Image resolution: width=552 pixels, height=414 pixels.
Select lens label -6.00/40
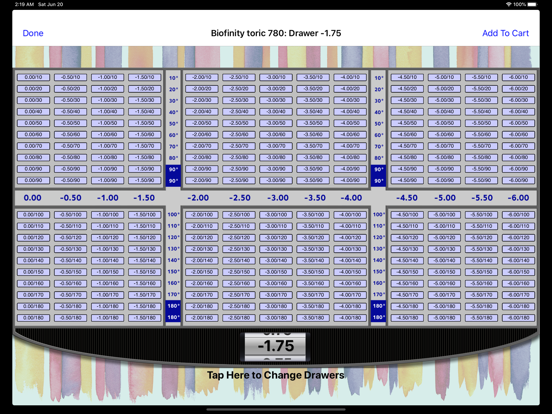coord(518,112)
